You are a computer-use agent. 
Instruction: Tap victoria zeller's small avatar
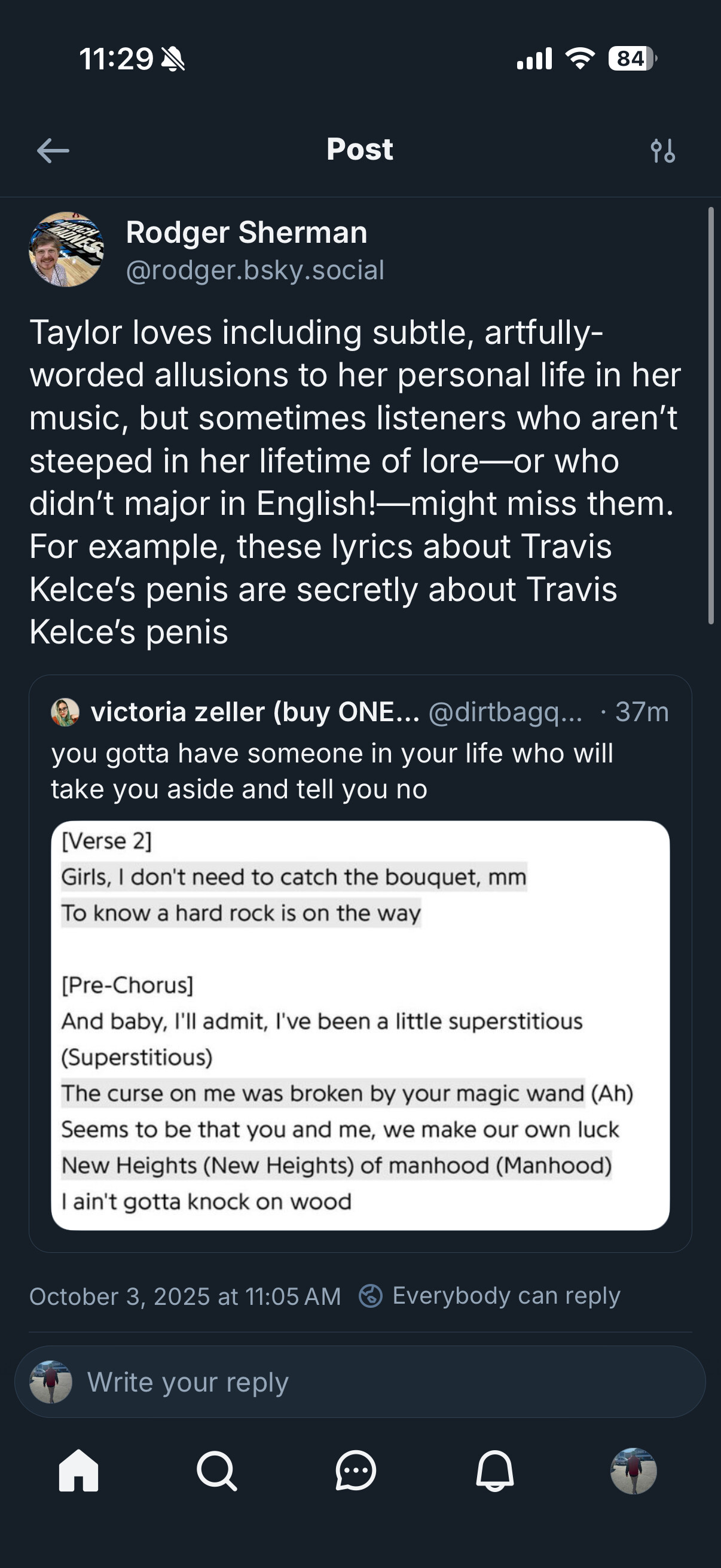click(x=65, y=712)
